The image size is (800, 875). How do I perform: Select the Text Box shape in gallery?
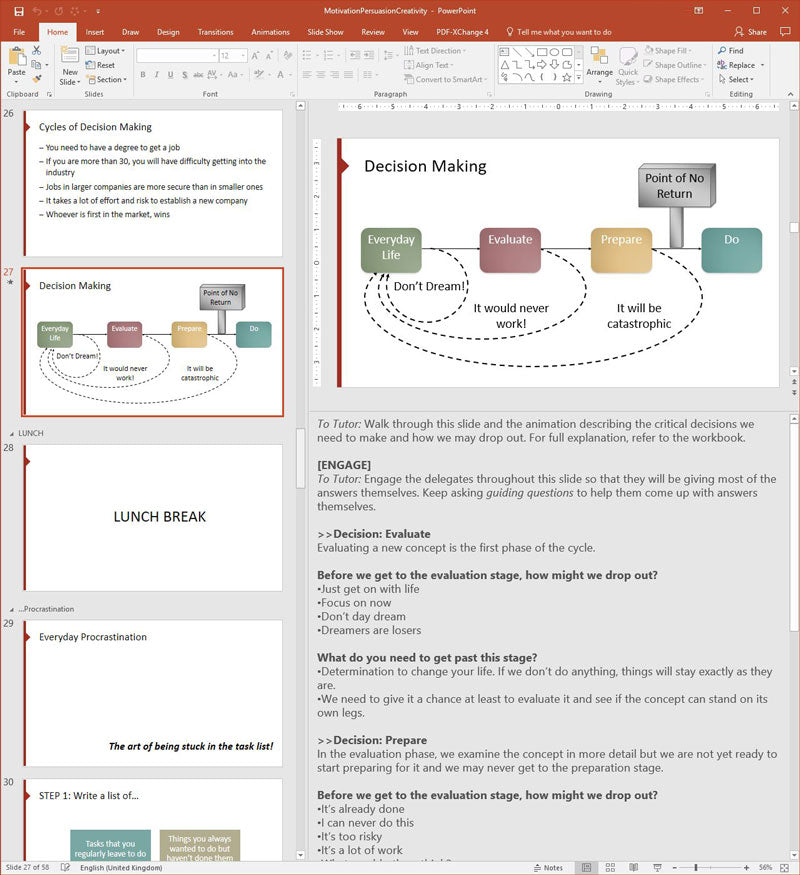(504, 52)
